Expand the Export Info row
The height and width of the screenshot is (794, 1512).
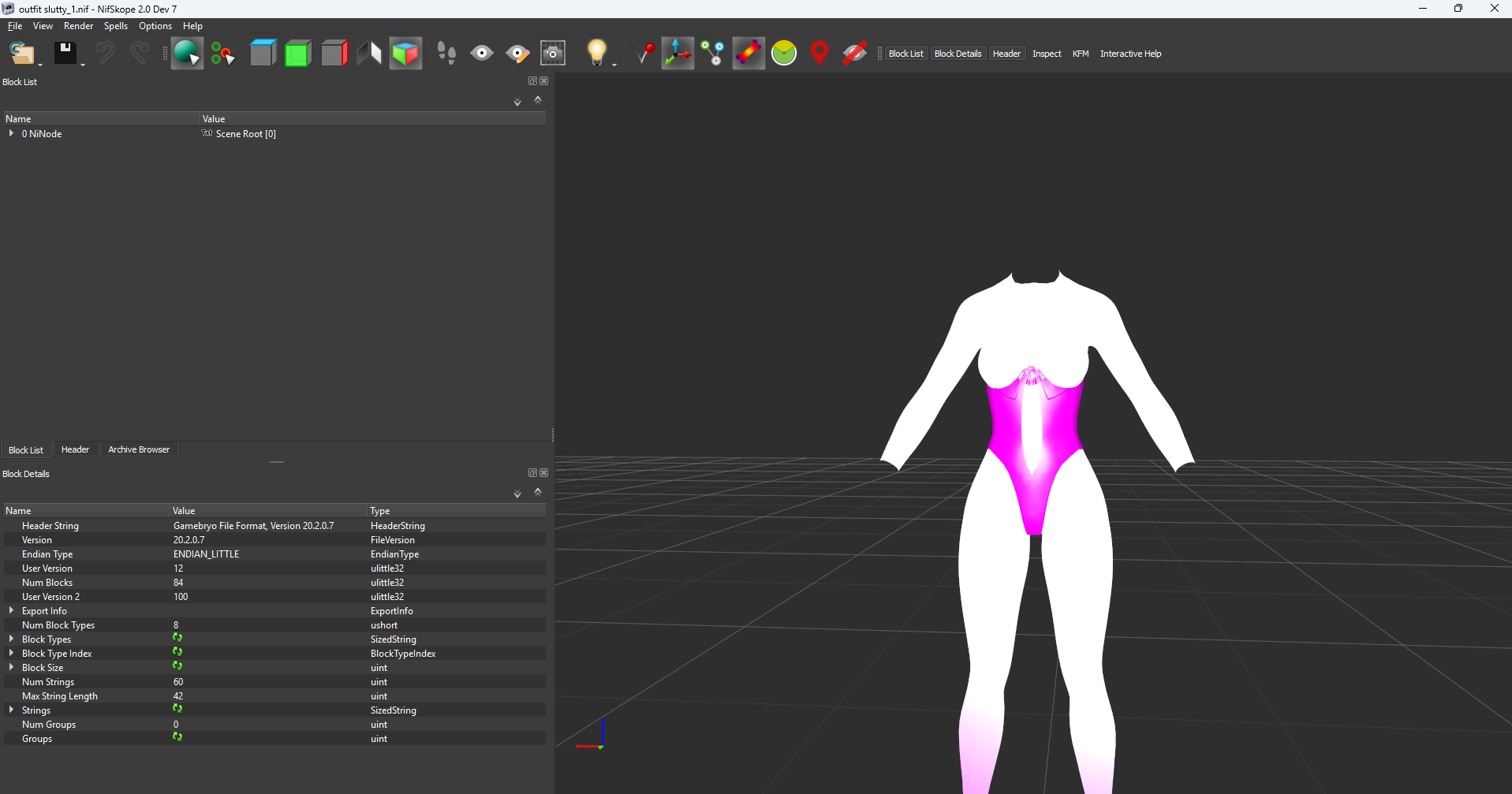pos(11,611)
